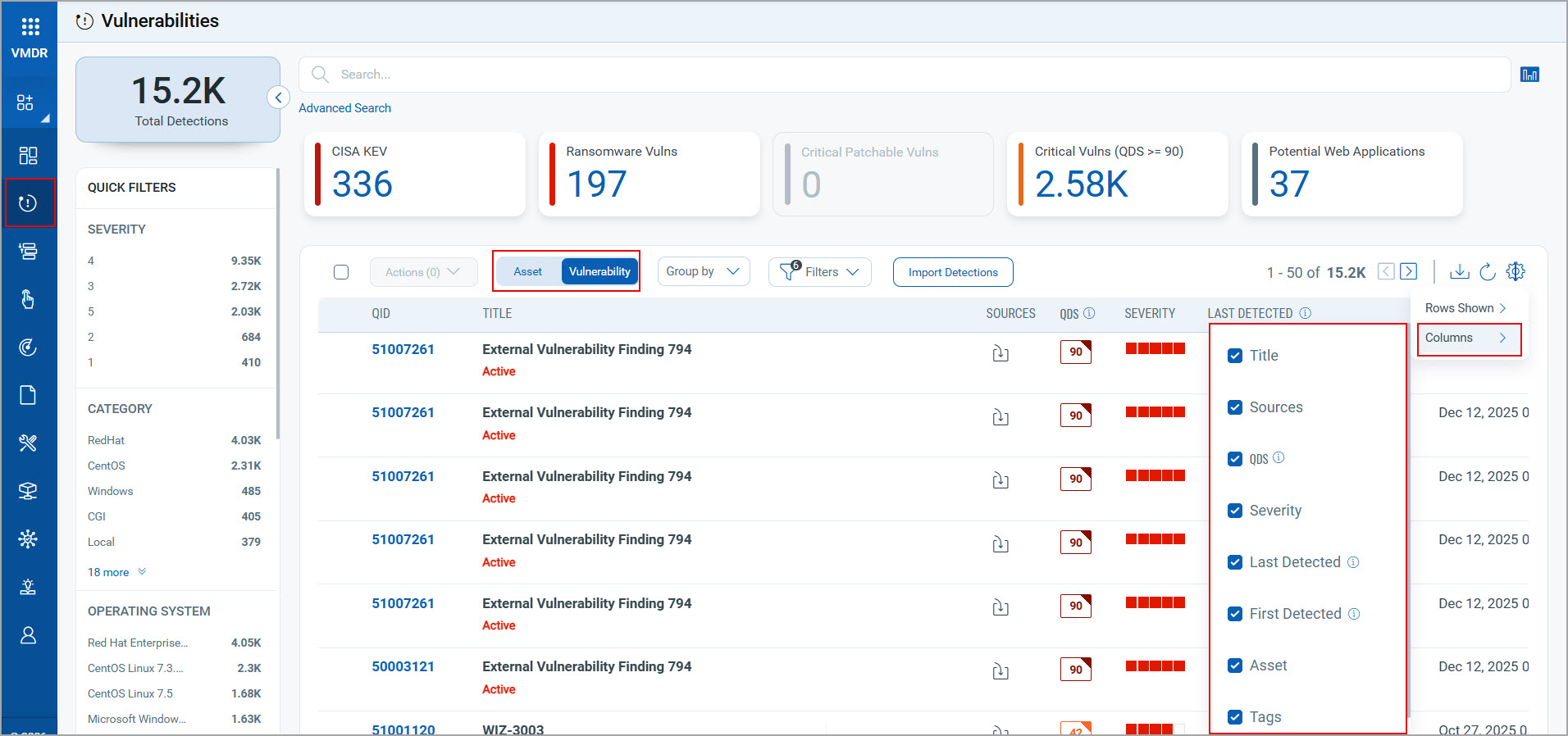Click the Import Detections button
The image size is (1568, 736).
(952, 272)
